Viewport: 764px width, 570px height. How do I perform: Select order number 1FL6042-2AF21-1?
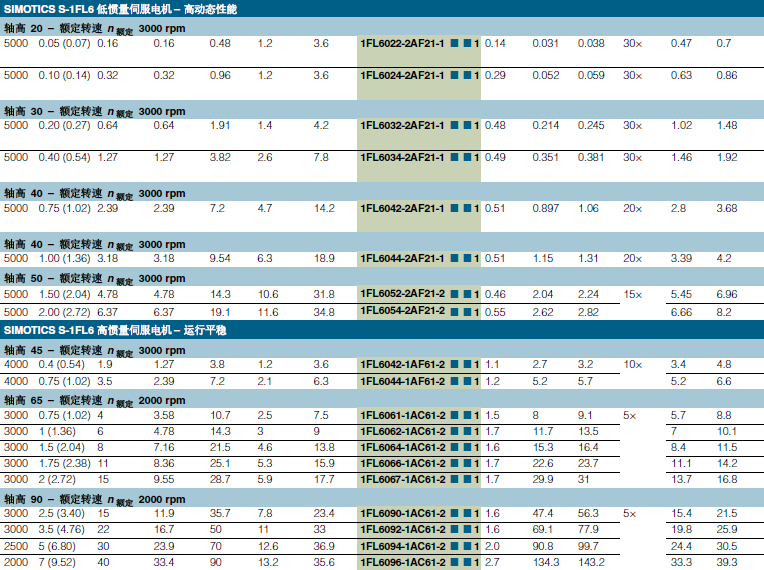click(x=402, y=209)
